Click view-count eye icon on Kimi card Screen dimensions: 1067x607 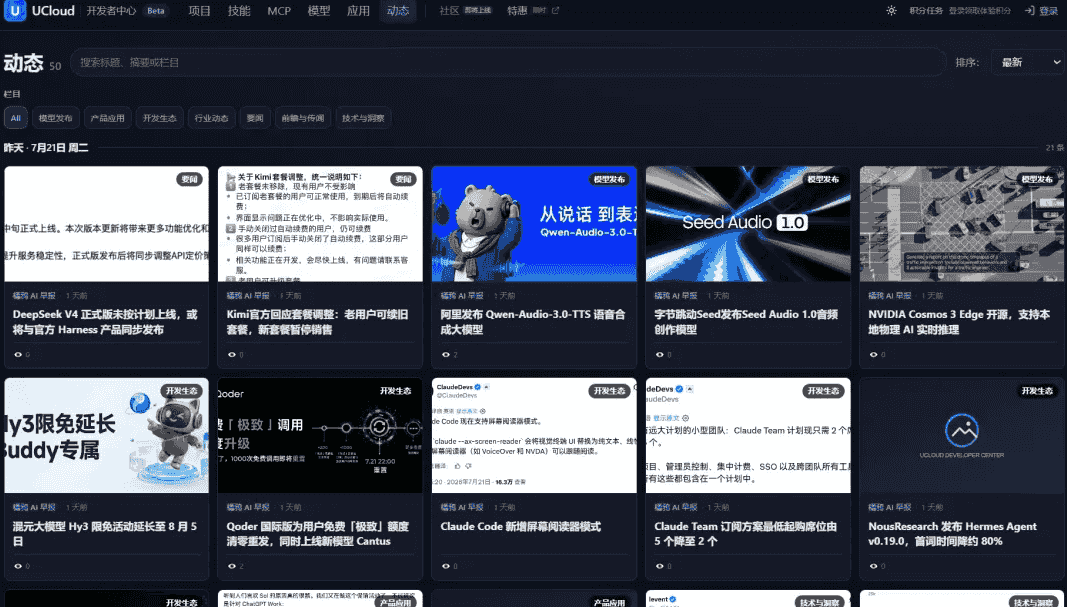232,355
